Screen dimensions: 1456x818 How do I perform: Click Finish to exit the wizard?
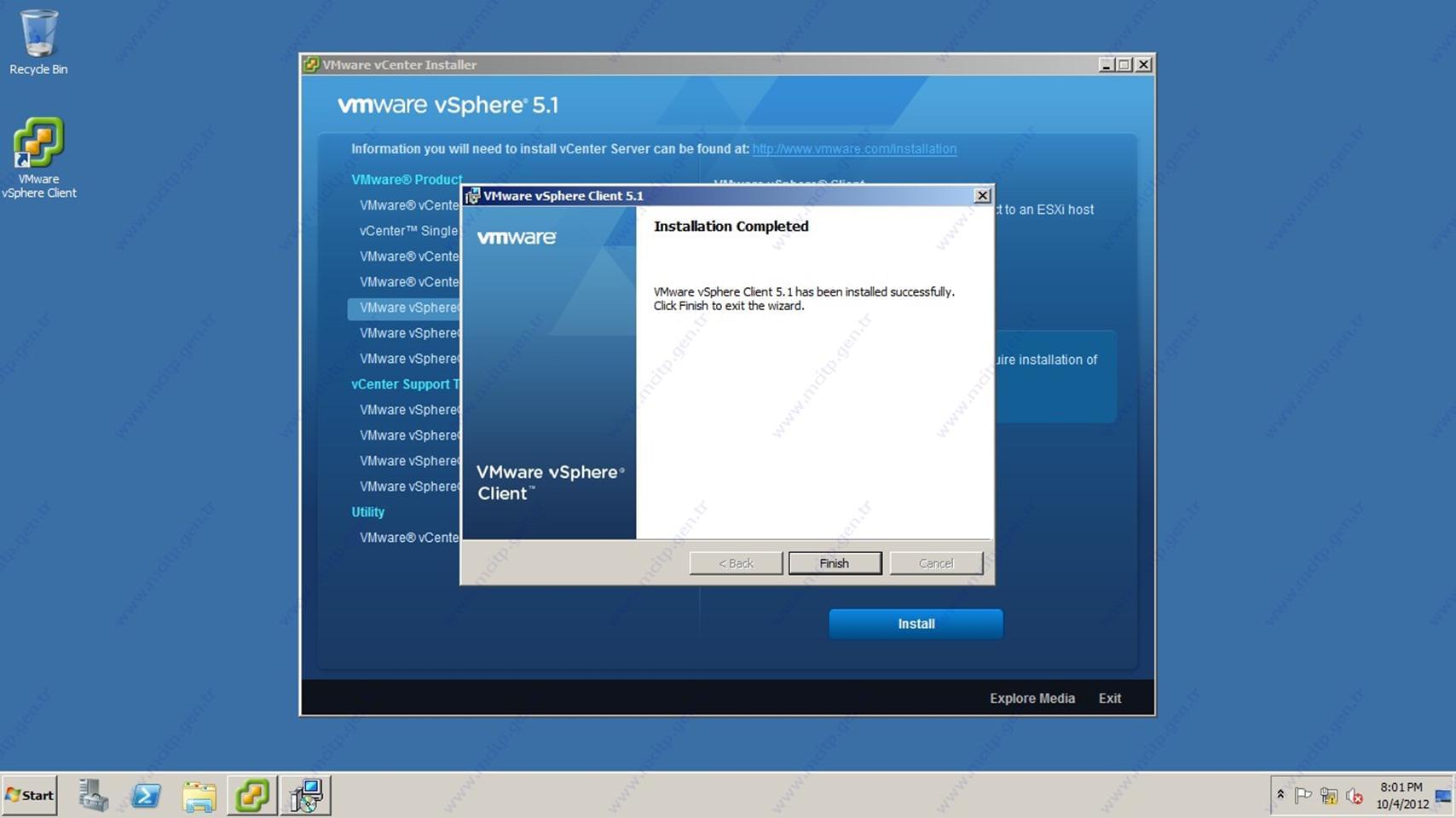tap(835, 563)
